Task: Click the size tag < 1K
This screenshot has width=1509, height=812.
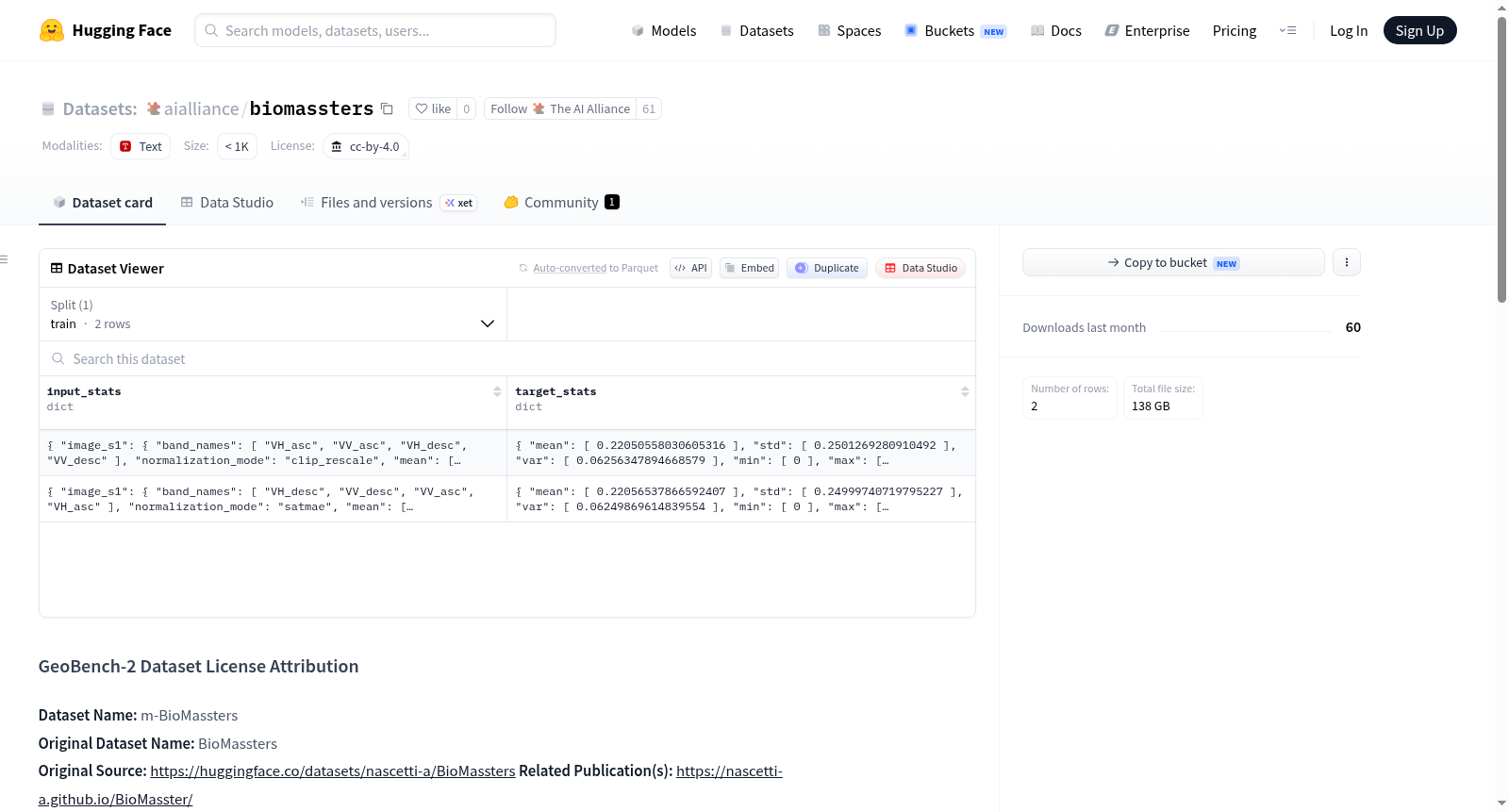Action: (237, 146)
